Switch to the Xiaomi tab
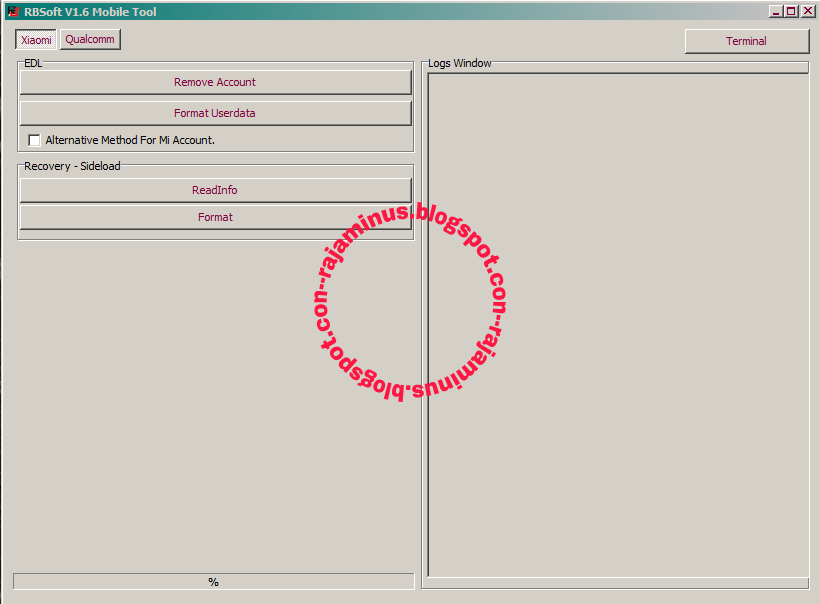 coord(36,40)
